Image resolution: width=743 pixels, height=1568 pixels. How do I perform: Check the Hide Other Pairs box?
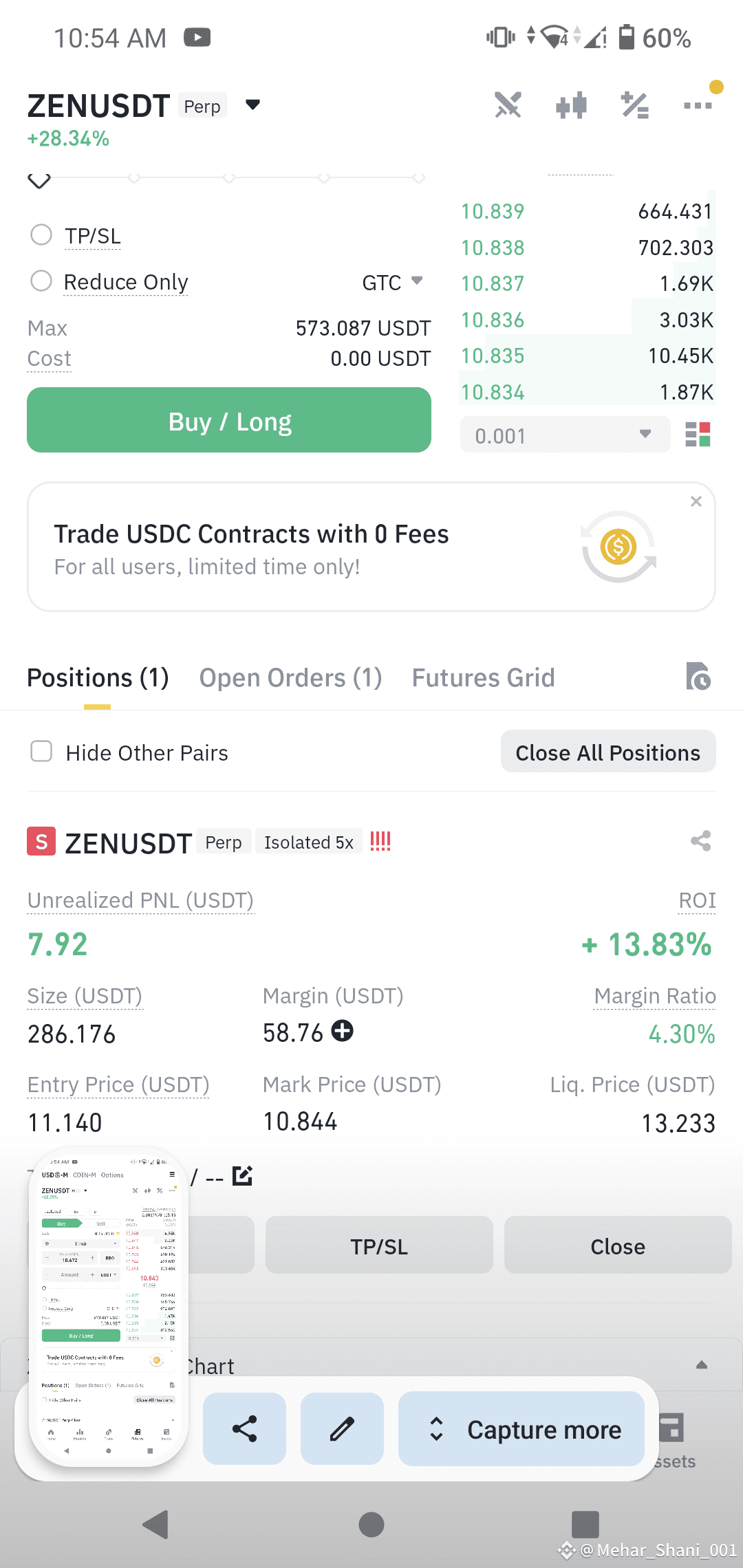click(41, 752)
